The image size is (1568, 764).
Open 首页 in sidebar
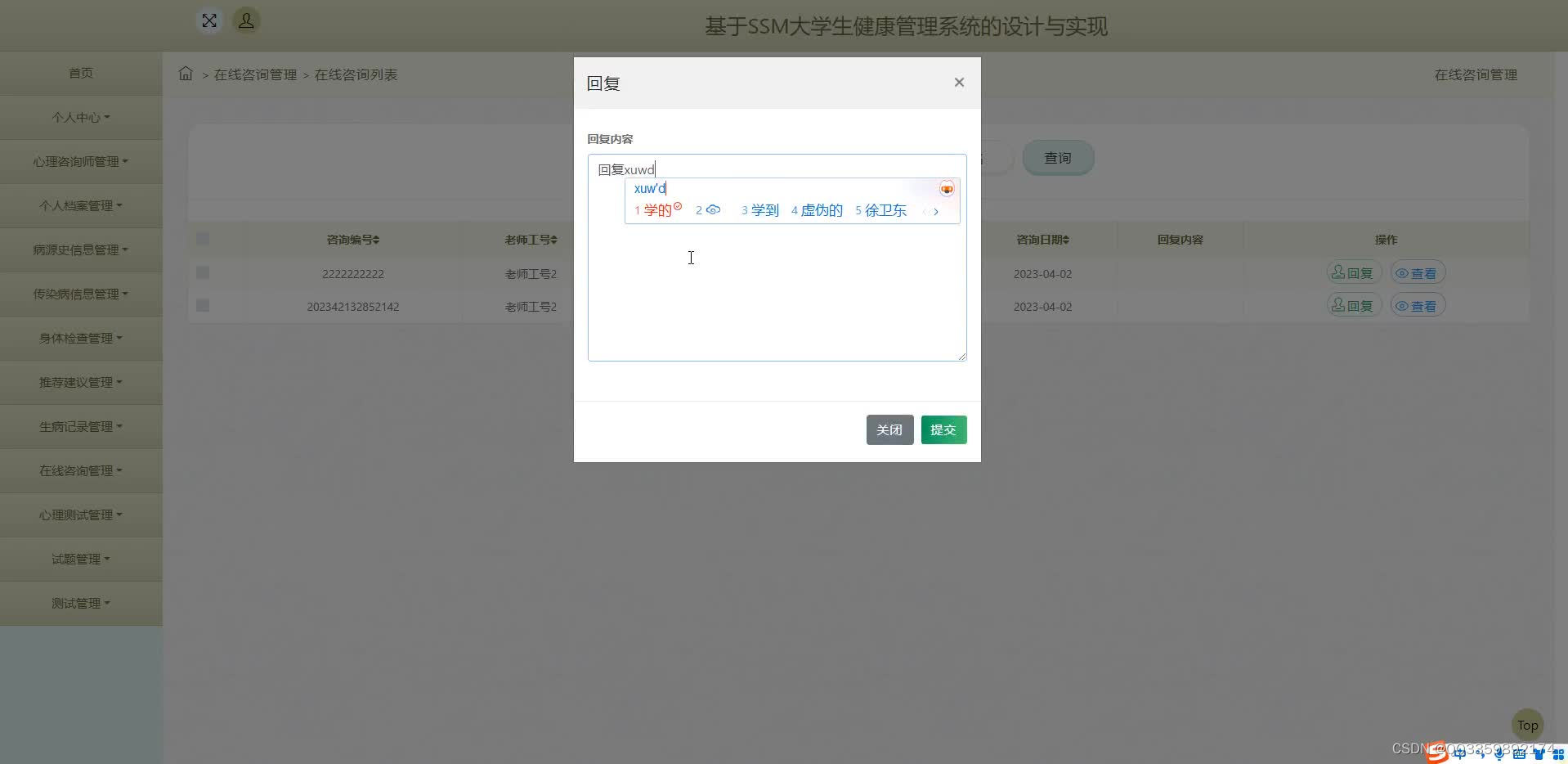click(x=81, y=74)
